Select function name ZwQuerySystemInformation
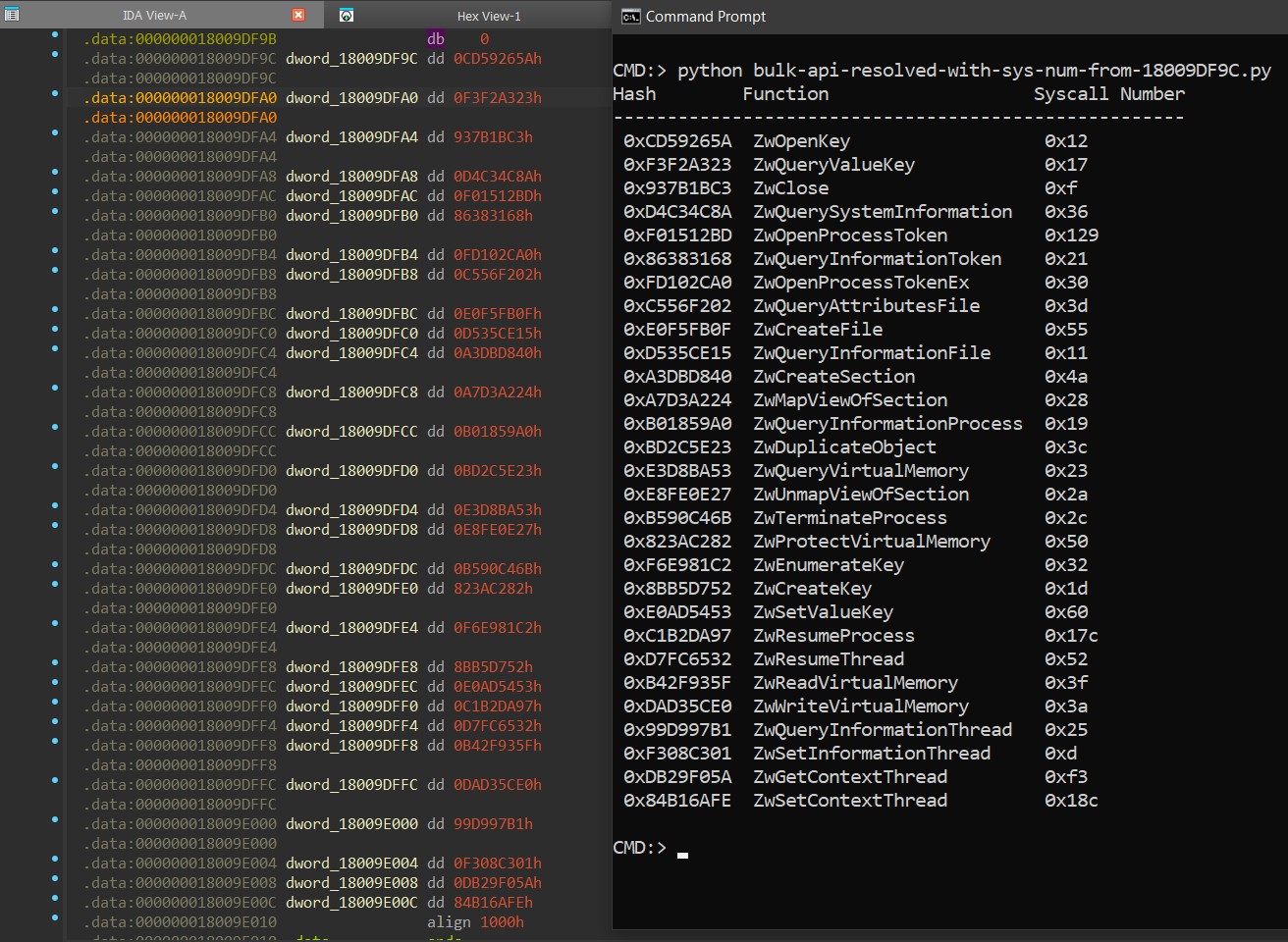Image resolution: width=1288 pixels, height=942 pixels. tap(883, 212)
